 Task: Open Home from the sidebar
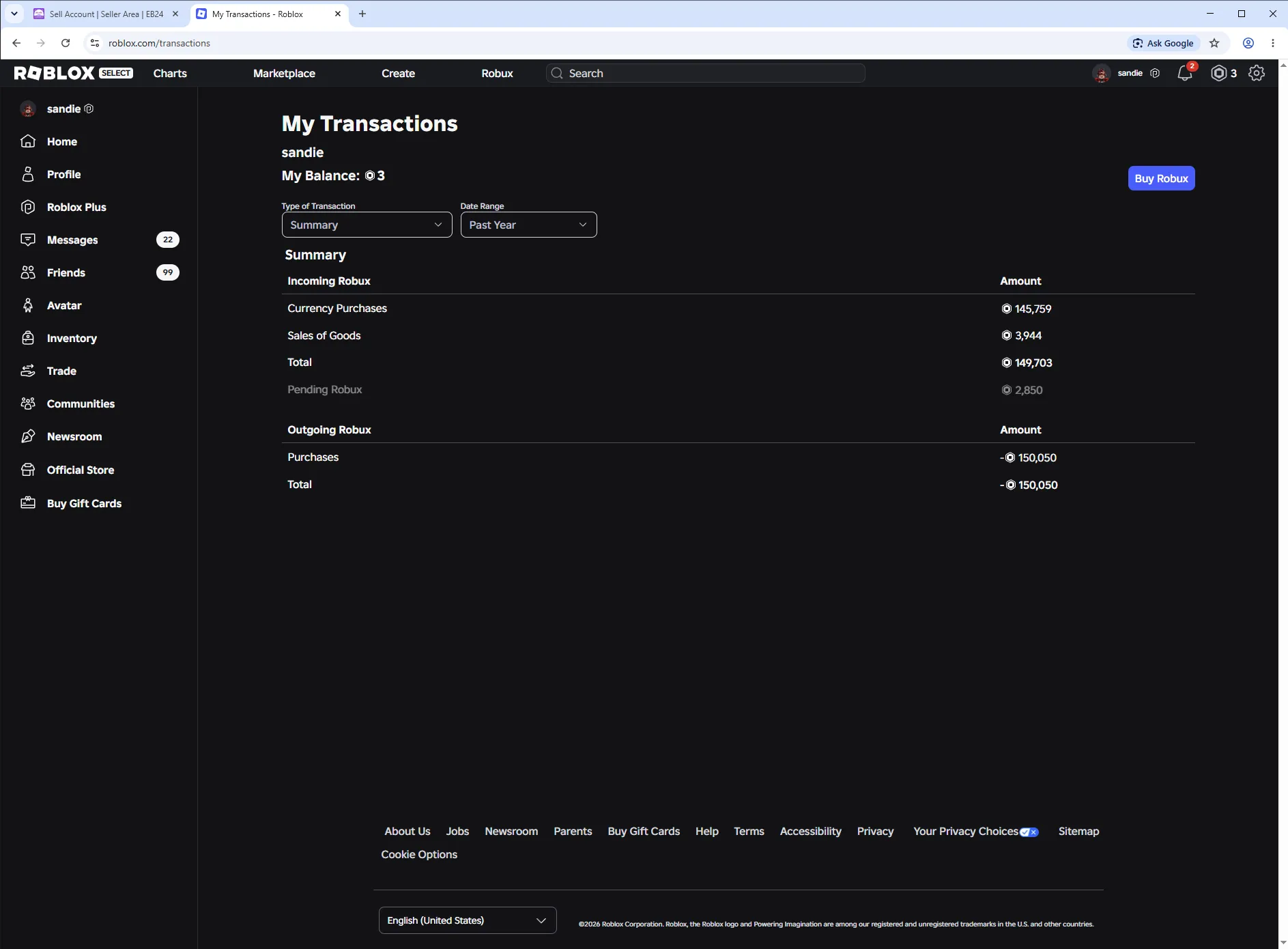pyautogui.click(x=61, y=141)
